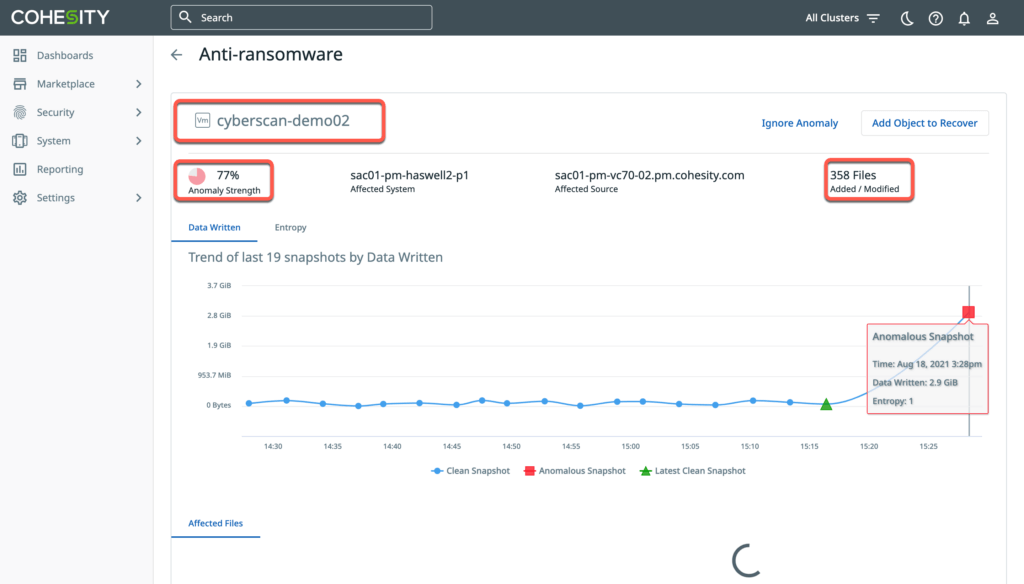Click the Ignore Anomaly link

tap(799, 123)
